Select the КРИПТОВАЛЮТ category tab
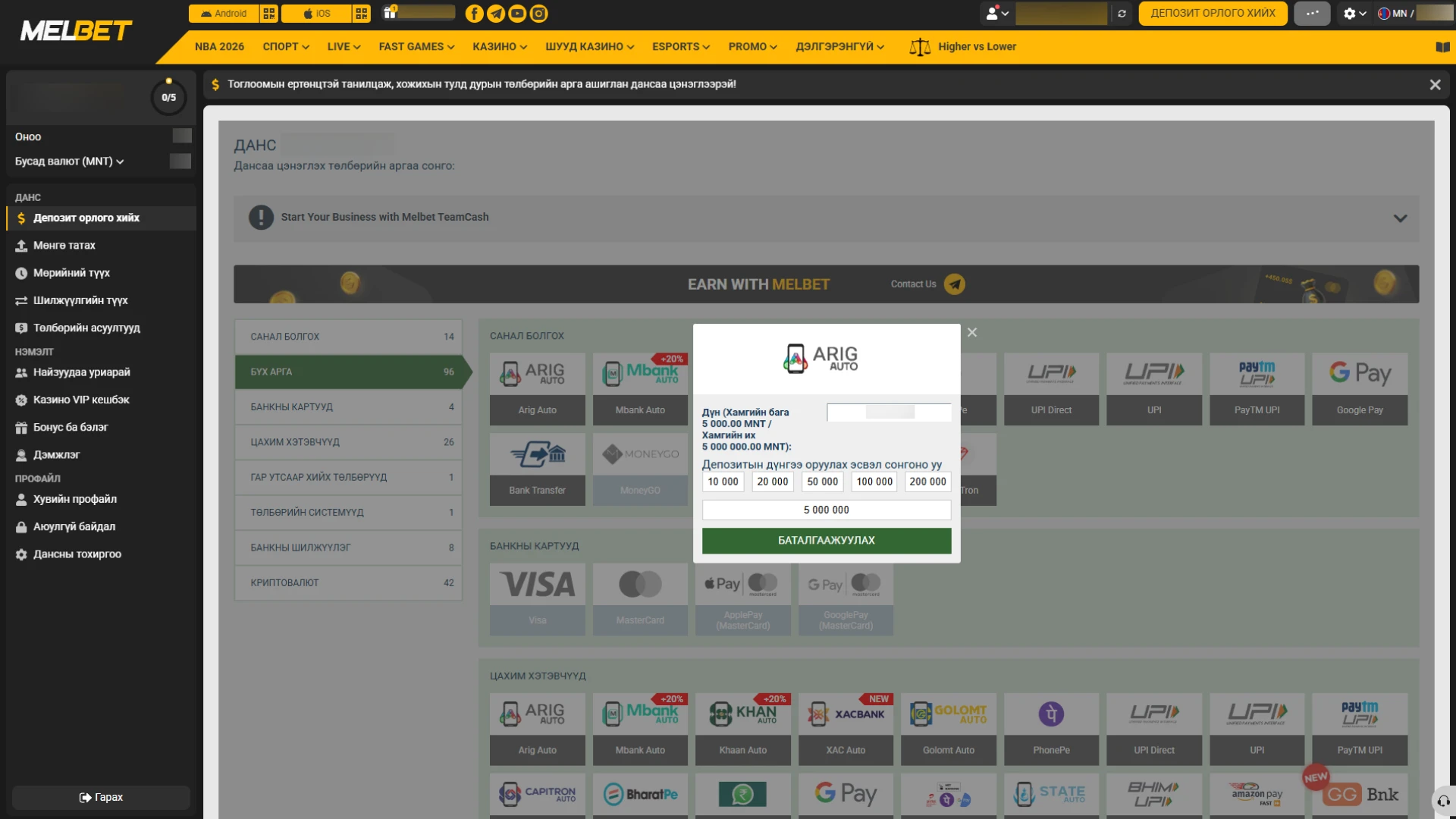Viewport: 1456px width, 819px height. (349, 583)
